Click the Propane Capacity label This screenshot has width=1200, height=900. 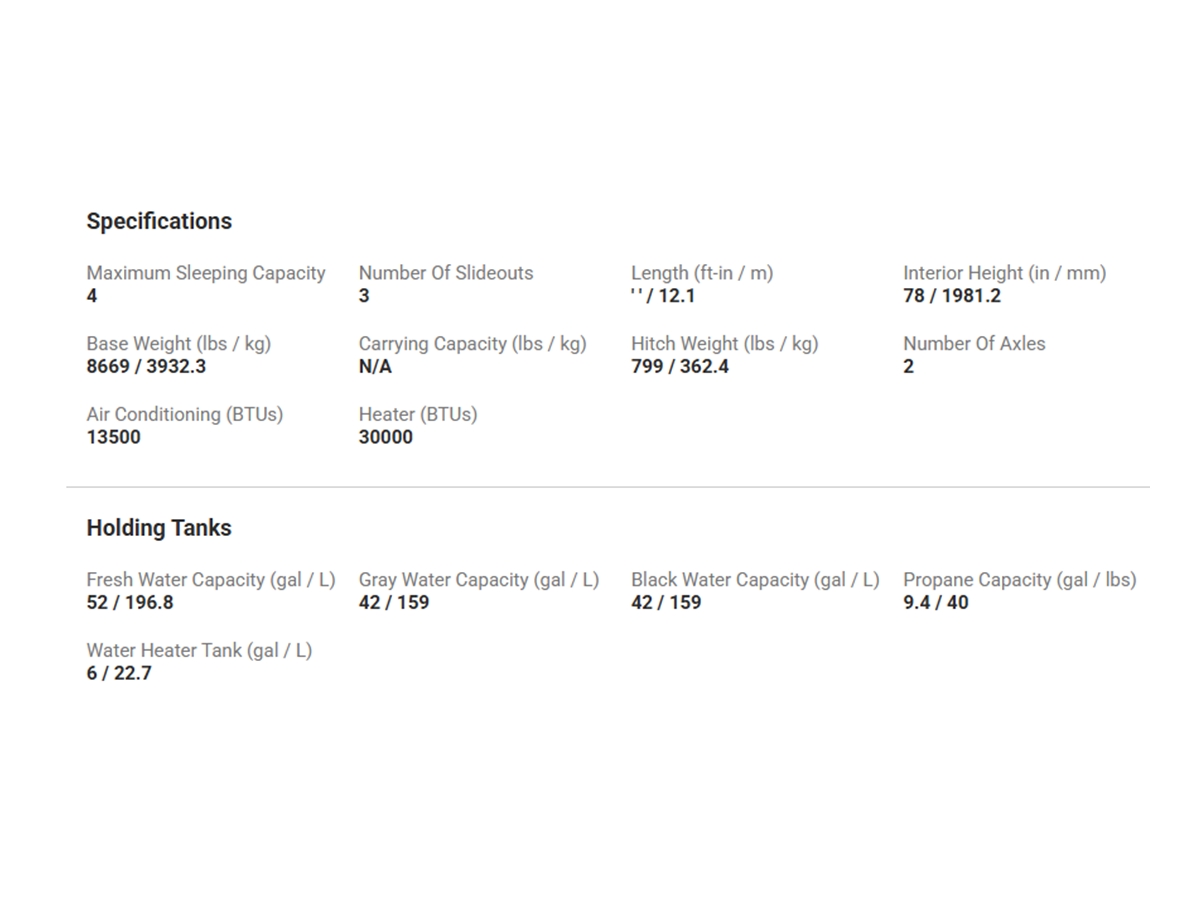(1020, 580)
